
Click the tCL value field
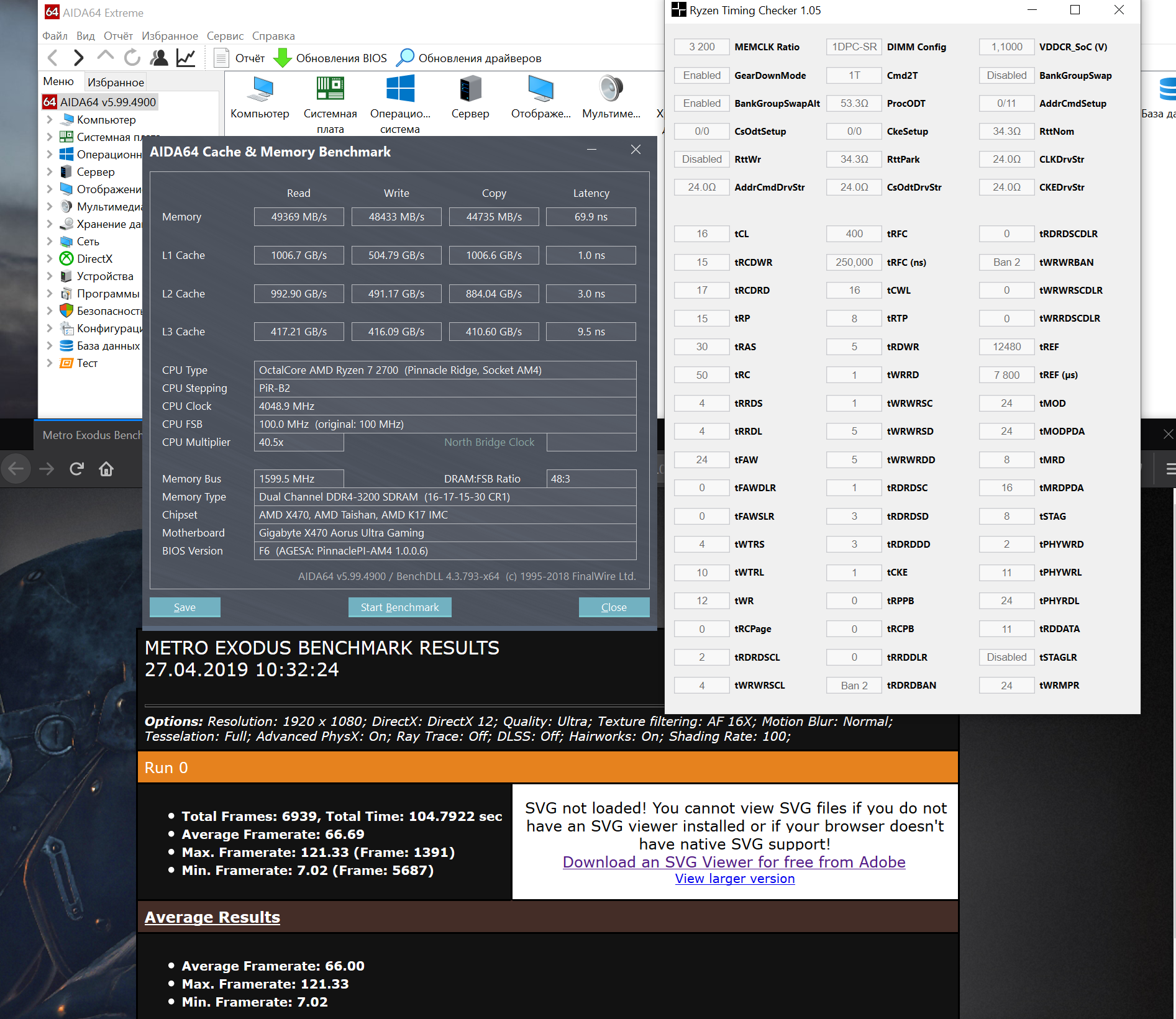click(x=701, y=234)
